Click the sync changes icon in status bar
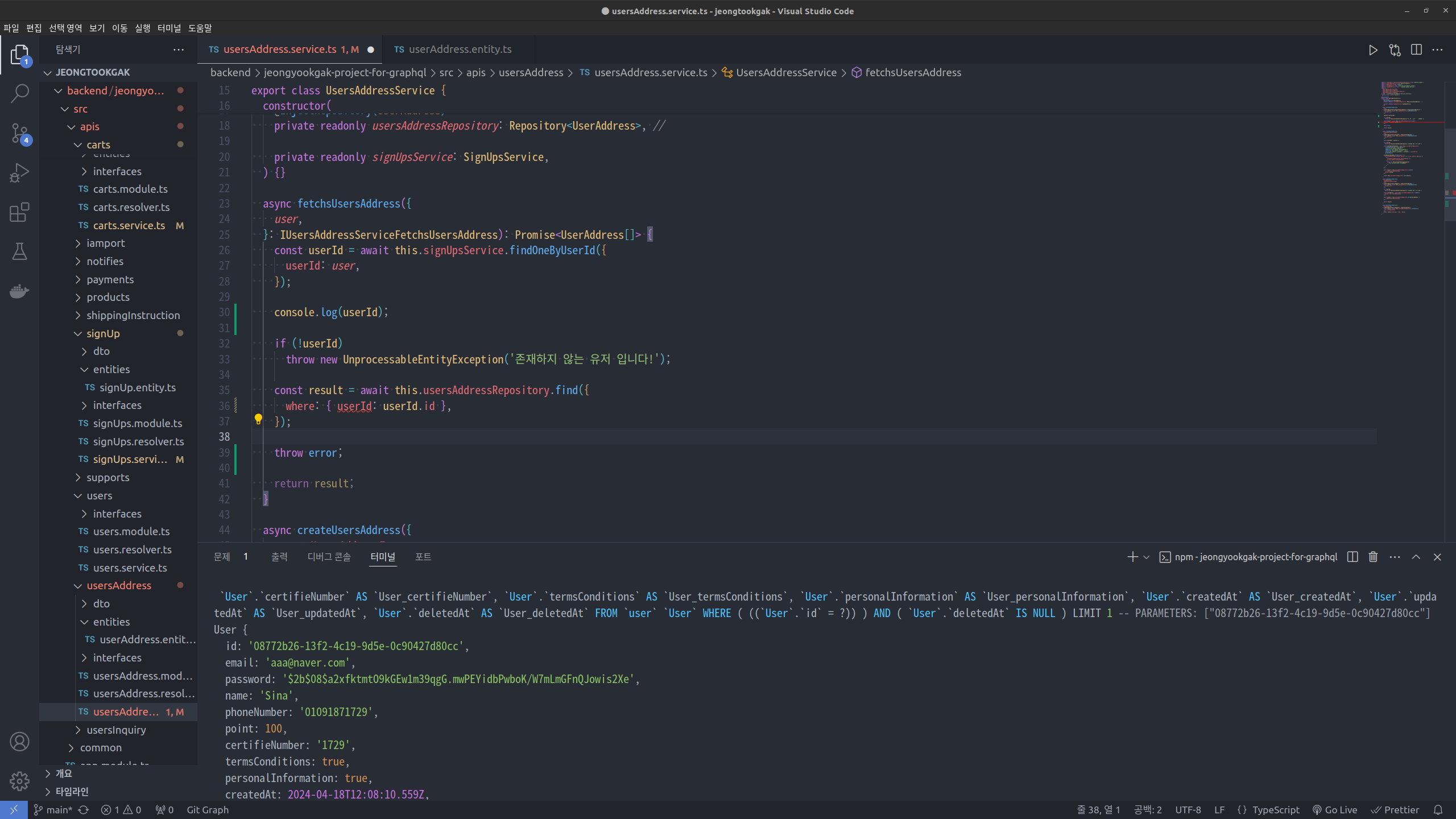This screenshot has height=819, width=1456. point(84,810)
